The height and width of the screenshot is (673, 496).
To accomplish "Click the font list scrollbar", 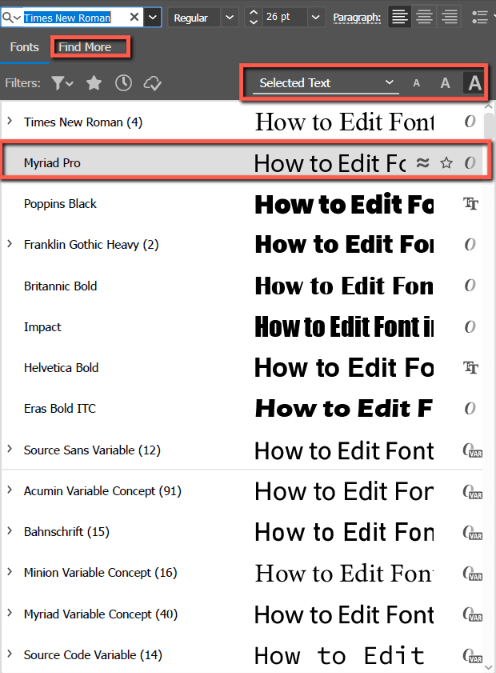I will (x=489, y=126).
